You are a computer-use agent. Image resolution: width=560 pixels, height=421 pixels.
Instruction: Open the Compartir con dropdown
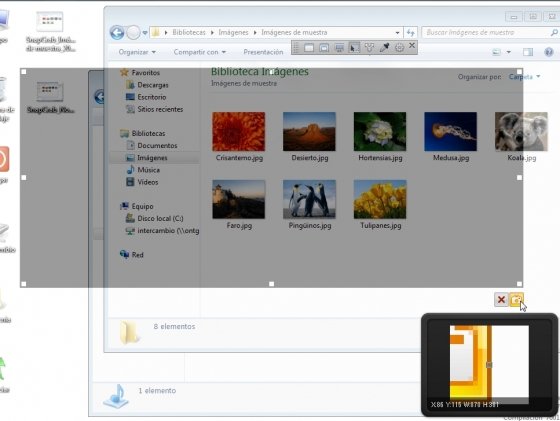200,52
